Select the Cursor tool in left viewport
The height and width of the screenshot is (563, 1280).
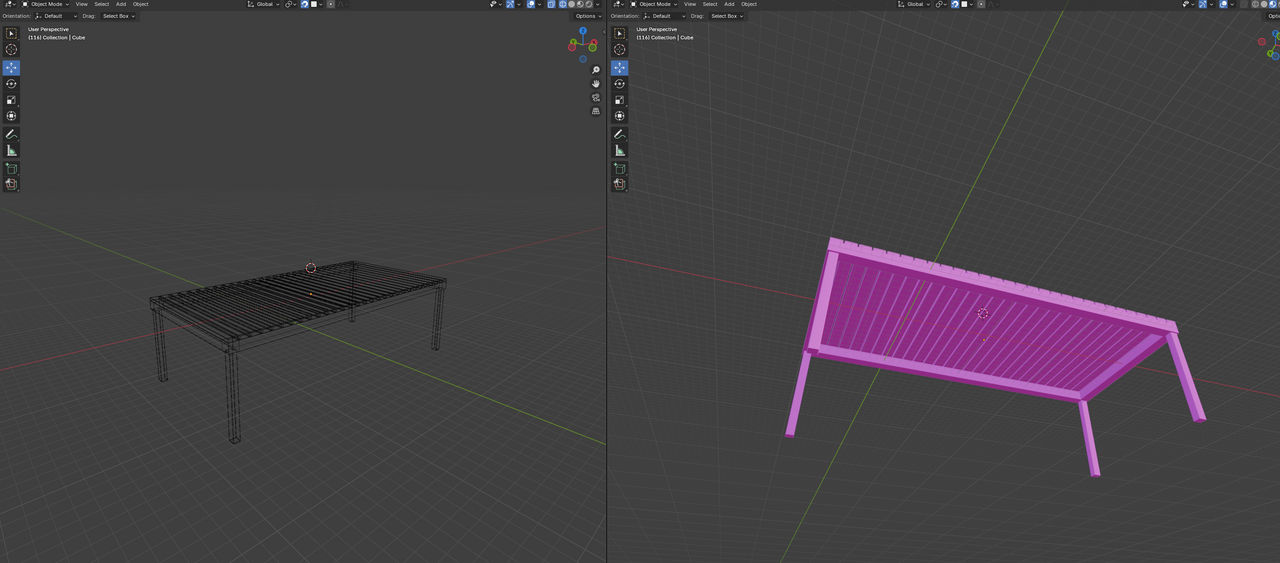pos(11,49)
